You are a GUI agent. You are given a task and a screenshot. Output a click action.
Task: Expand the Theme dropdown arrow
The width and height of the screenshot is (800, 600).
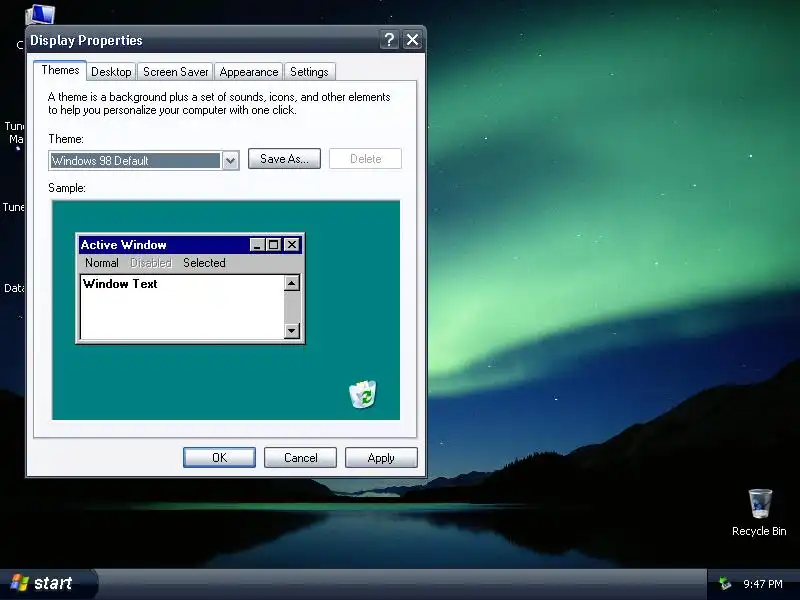pyautogui.click(x=231, y=161)
